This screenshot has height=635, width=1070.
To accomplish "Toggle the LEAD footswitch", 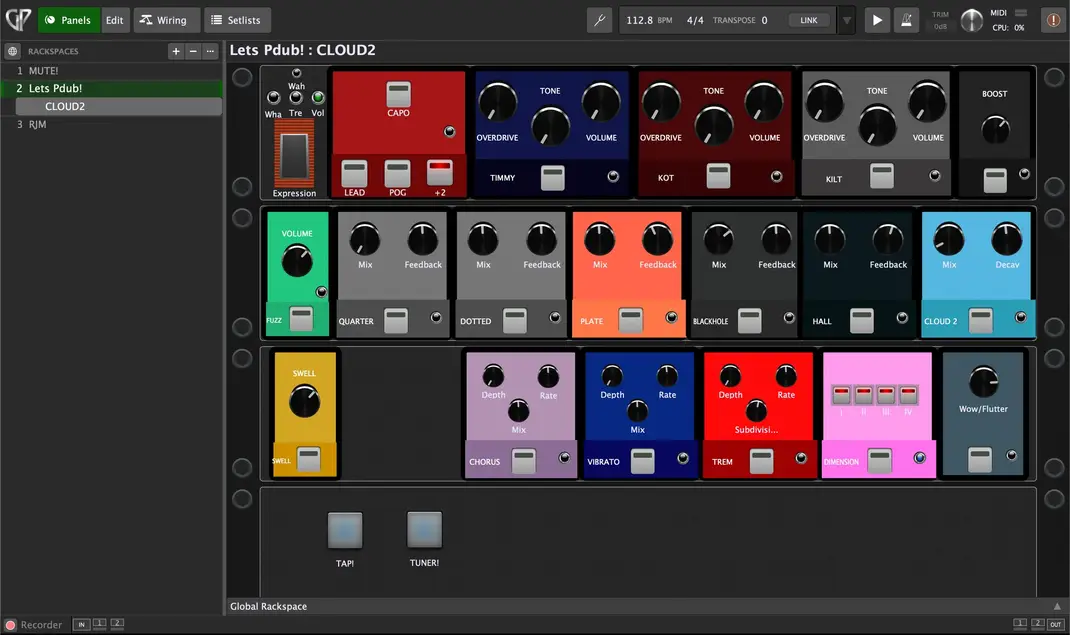I will click(x=354, y=173).
